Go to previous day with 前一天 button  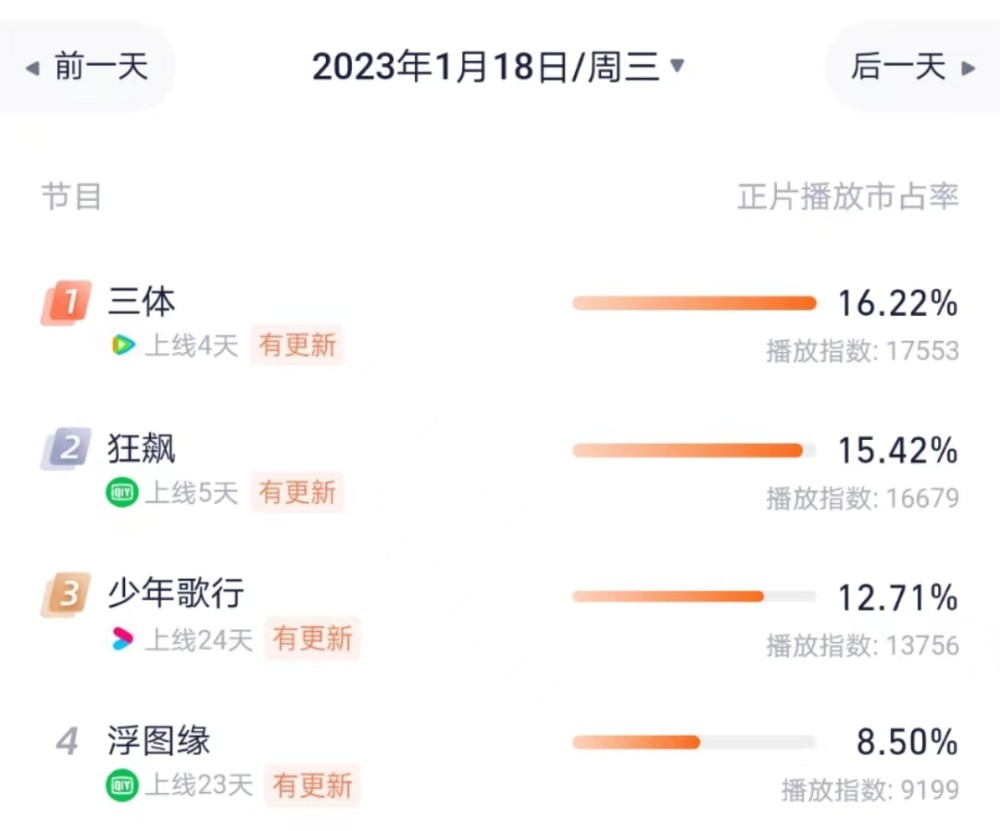pos(86,66)
